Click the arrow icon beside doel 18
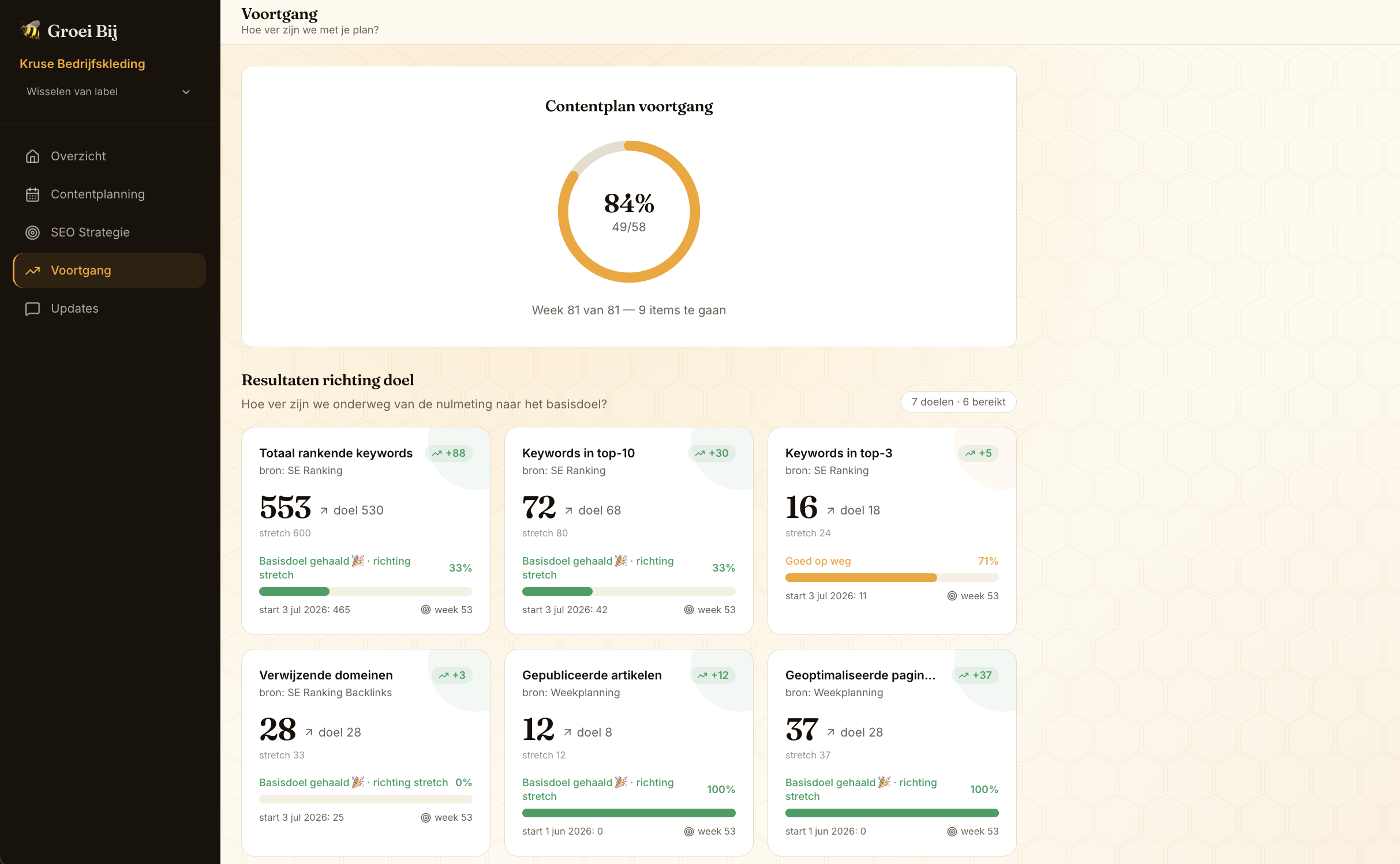 (x=831, y=510)
